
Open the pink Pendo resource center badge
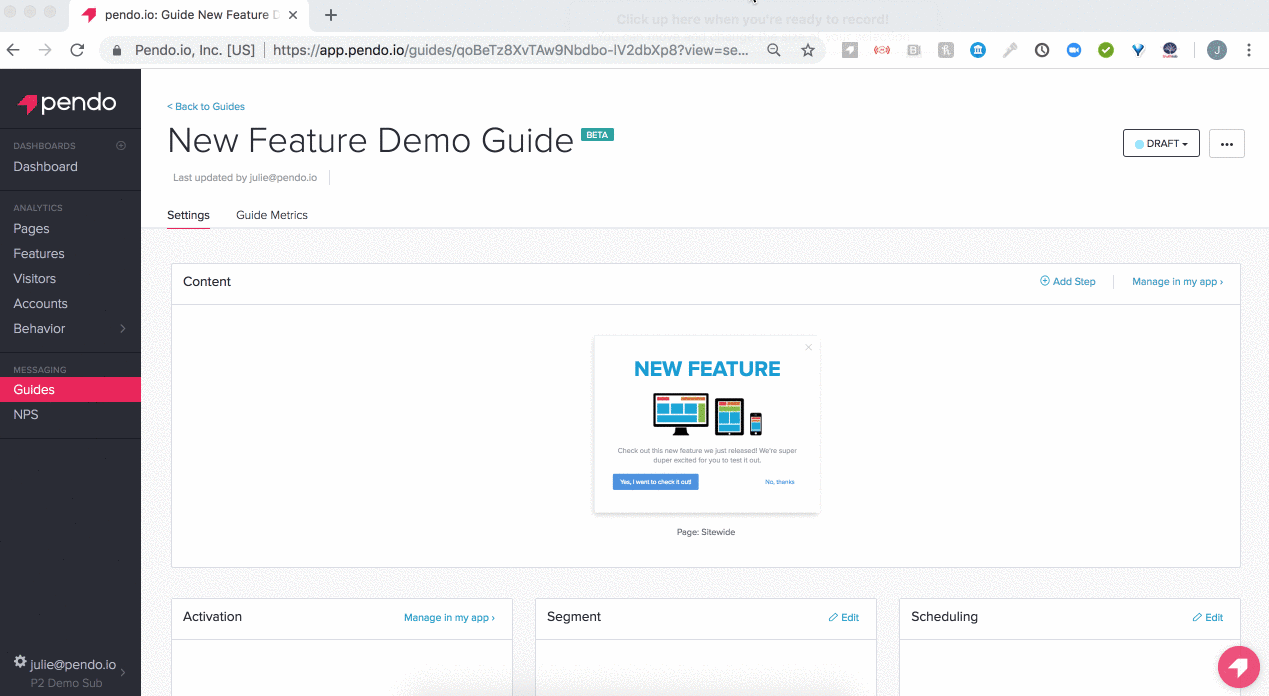1238,667
